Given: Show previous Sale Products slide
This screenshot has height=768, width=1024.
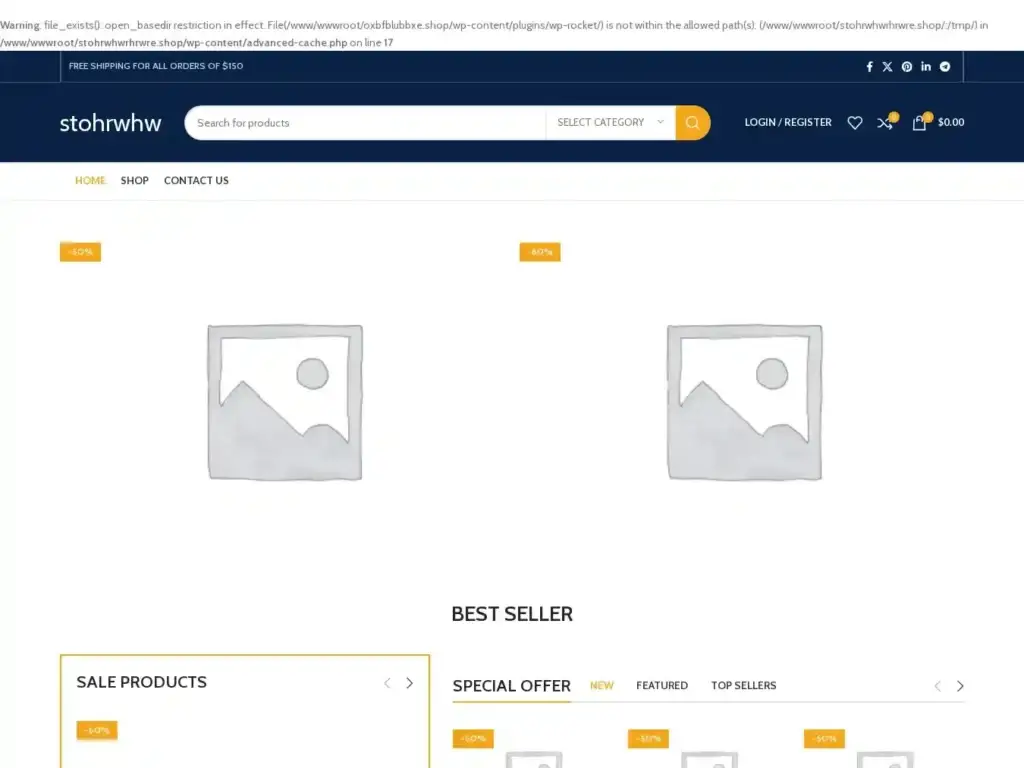Looking at the screenshot, I should pyautogui.click(x=387, y=683).
